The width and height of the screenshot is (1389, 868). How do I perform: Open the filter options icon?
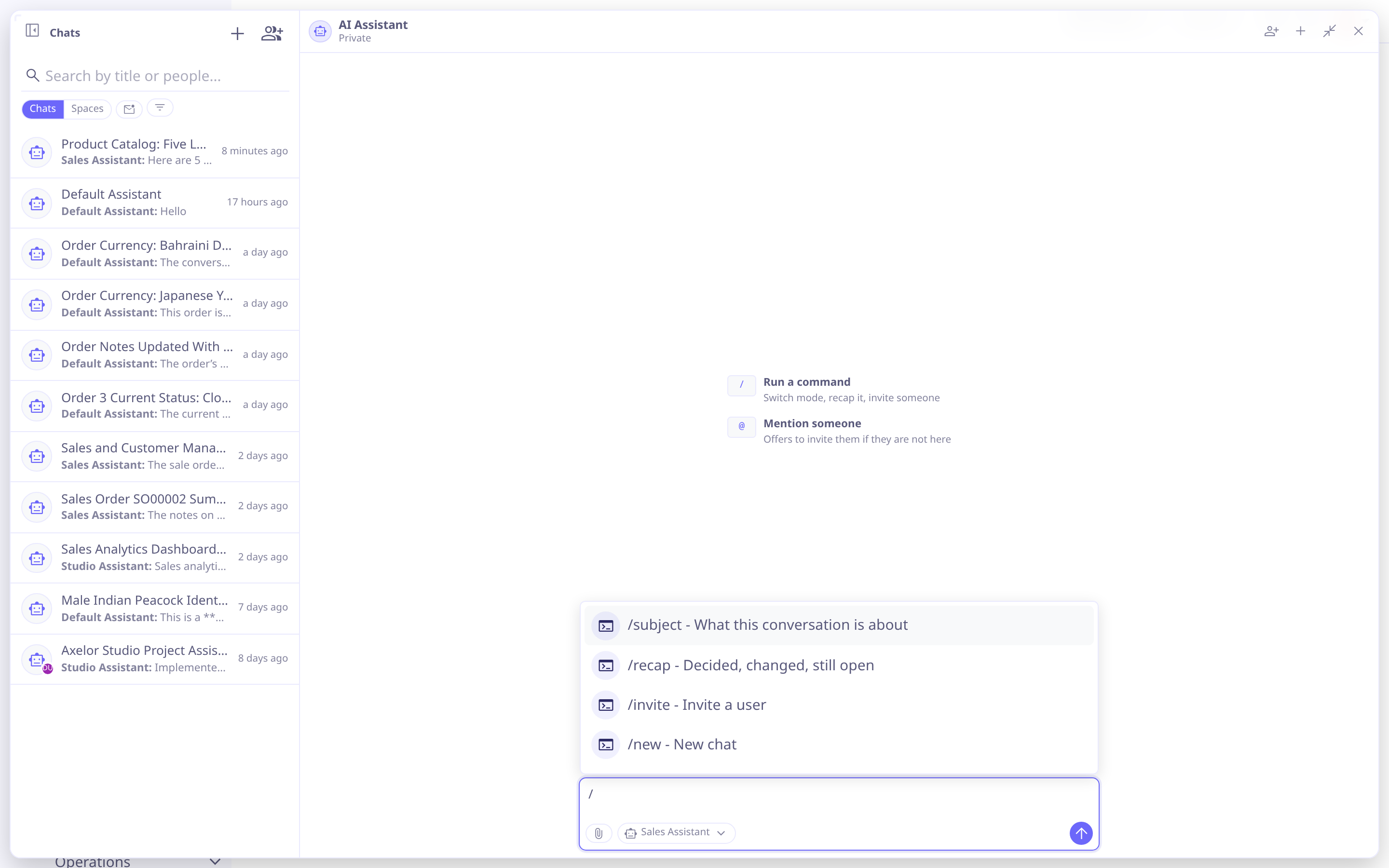[x=160, y=108]
